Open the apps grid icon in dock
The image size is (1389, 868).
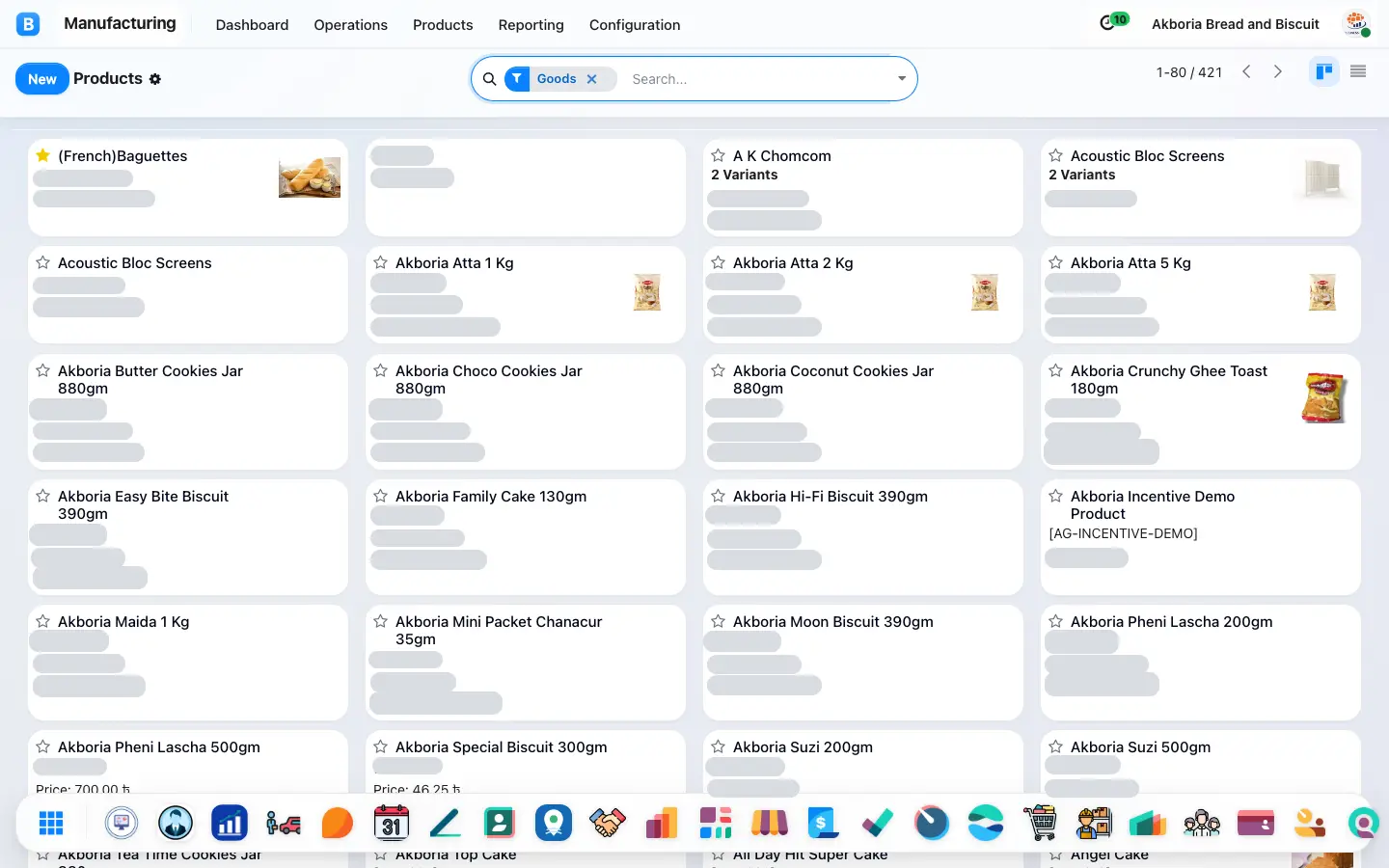pyautogui.click(x=51, y=823)
